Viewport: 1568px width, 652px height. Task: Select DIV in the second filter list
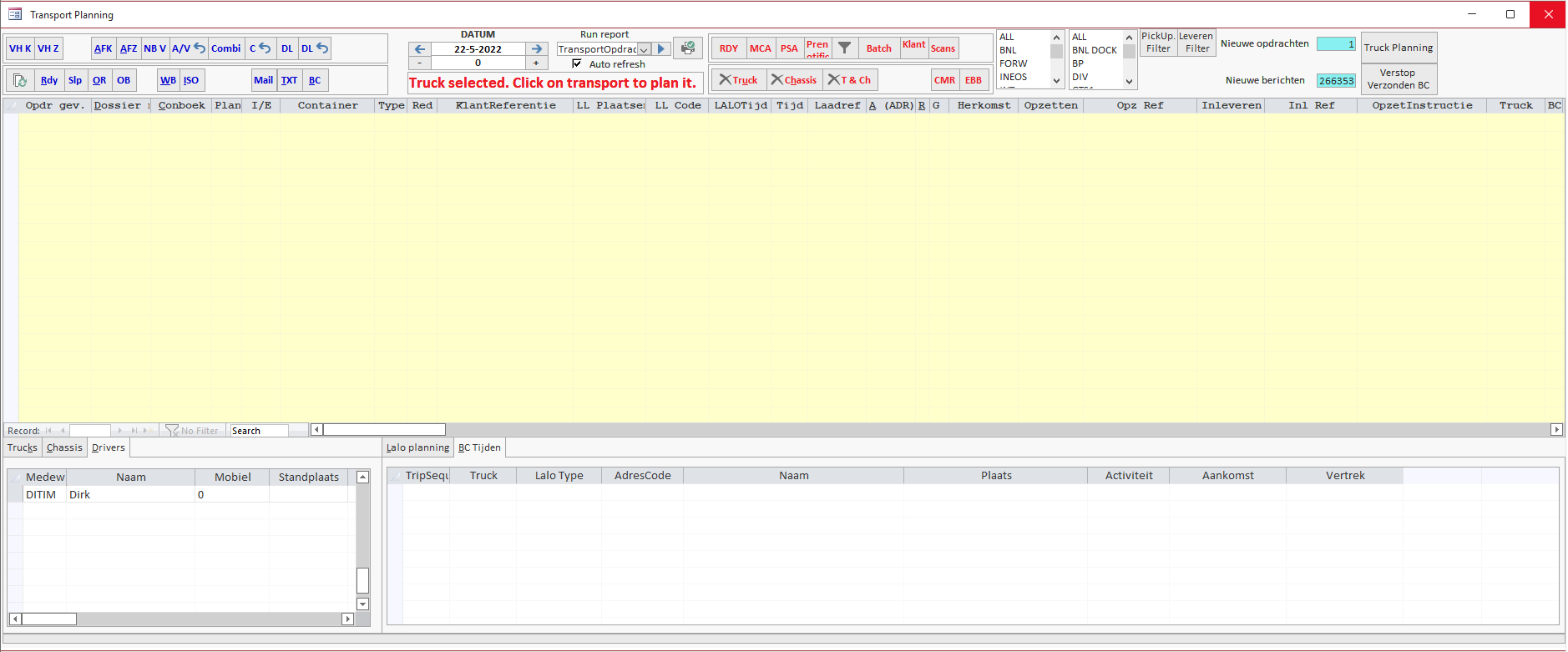click(x=1095, y=77)
